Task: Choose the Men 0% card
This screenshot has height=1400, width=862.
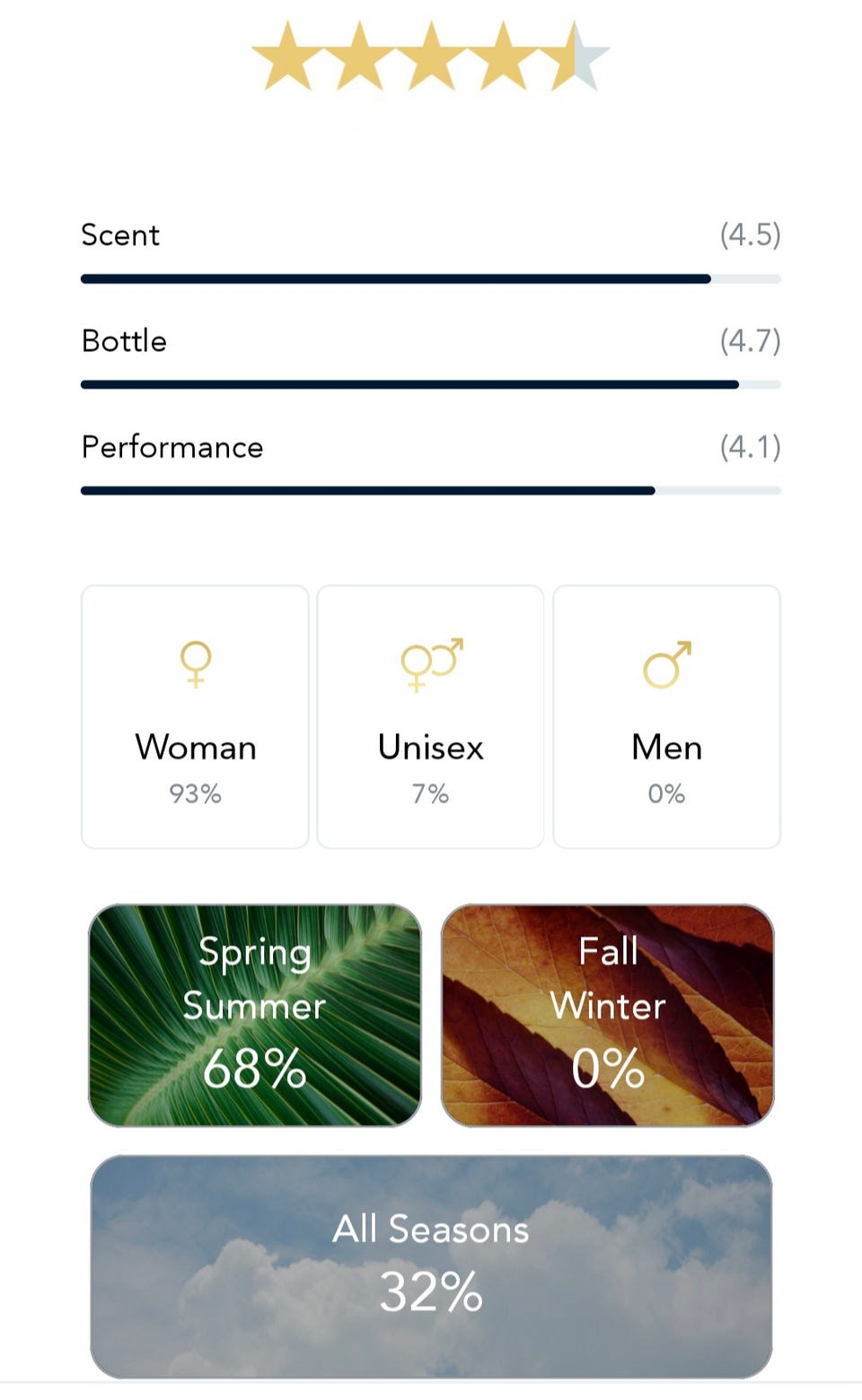Action: [666, 716]
